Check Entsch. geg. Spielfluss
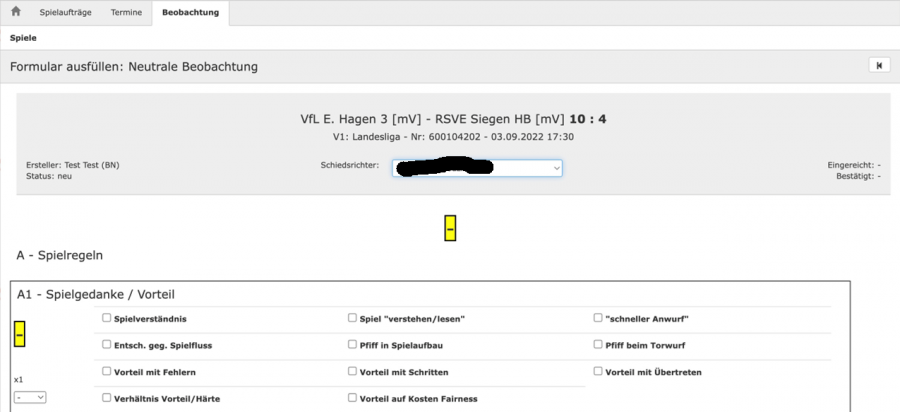Image resolution: width=900 pixels, height=412 pixels. 107,344
